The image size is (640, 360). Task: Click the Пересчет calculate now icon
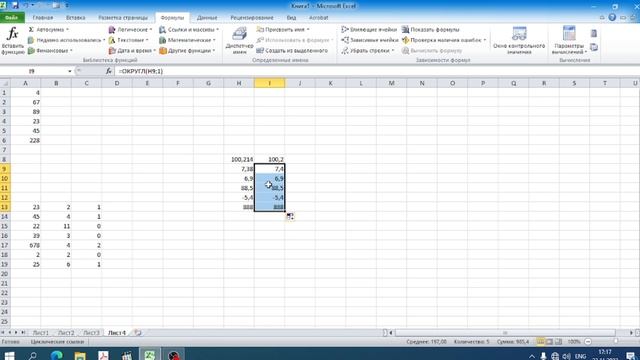tap(594, 33)
